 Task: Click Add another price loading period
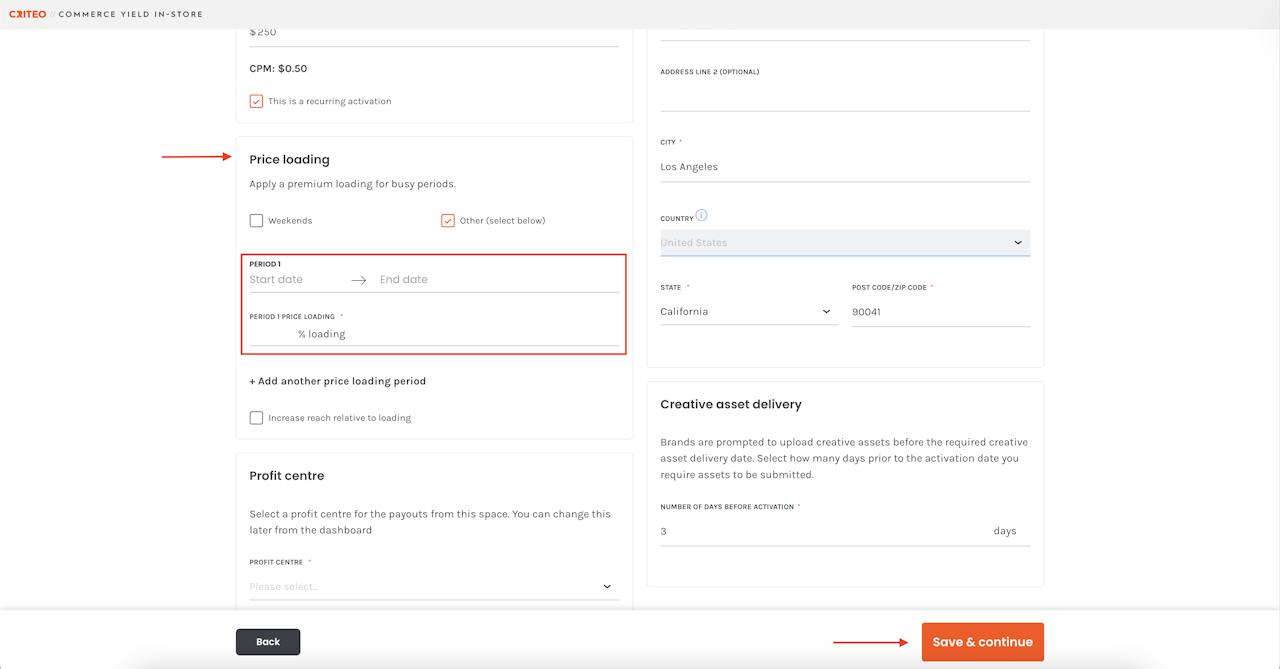tap(337, 381)
